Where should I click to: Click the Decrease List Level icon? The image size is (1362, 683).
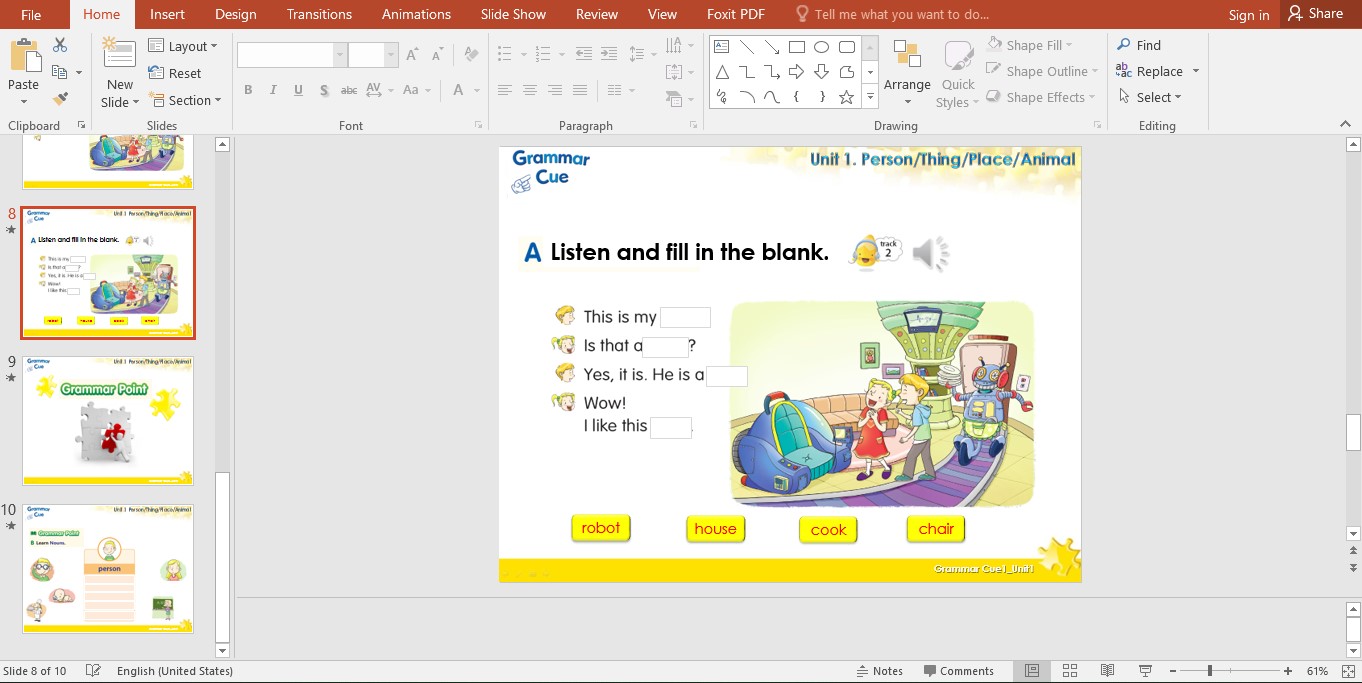tap(584, 54)
